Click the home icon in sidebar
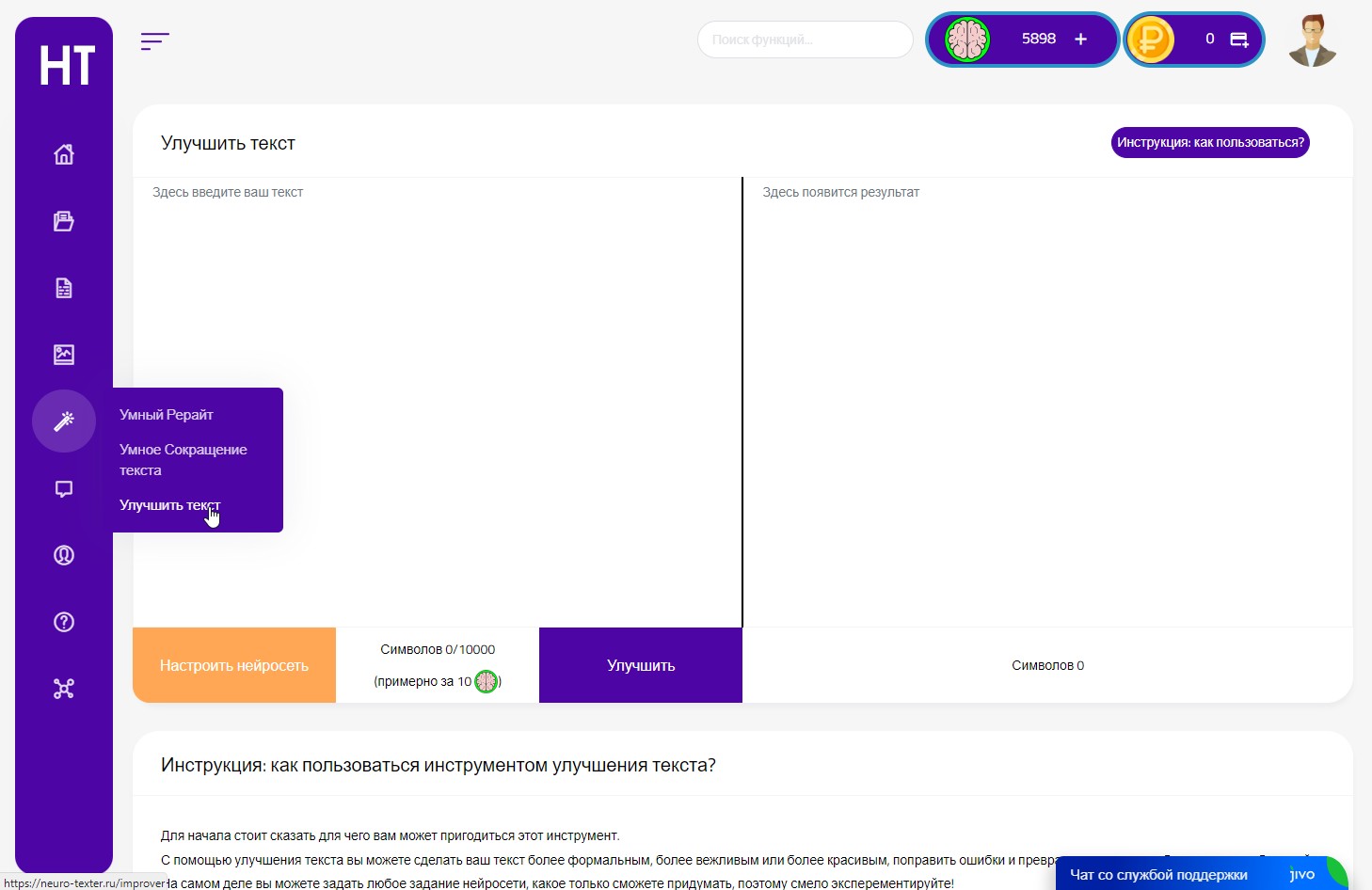 [x=64, y=154]
